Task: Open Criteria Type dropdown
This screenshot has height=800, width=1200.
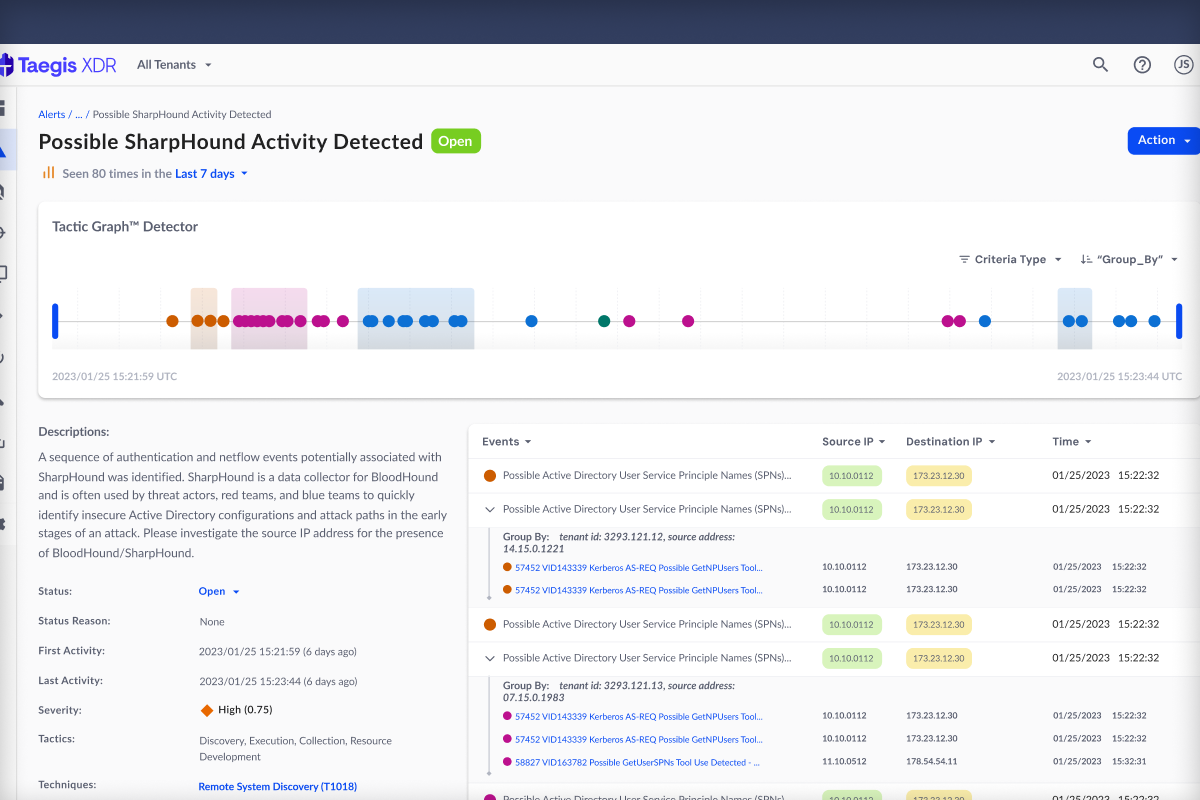Action: pyautogui.click(x=1010, y=259)
